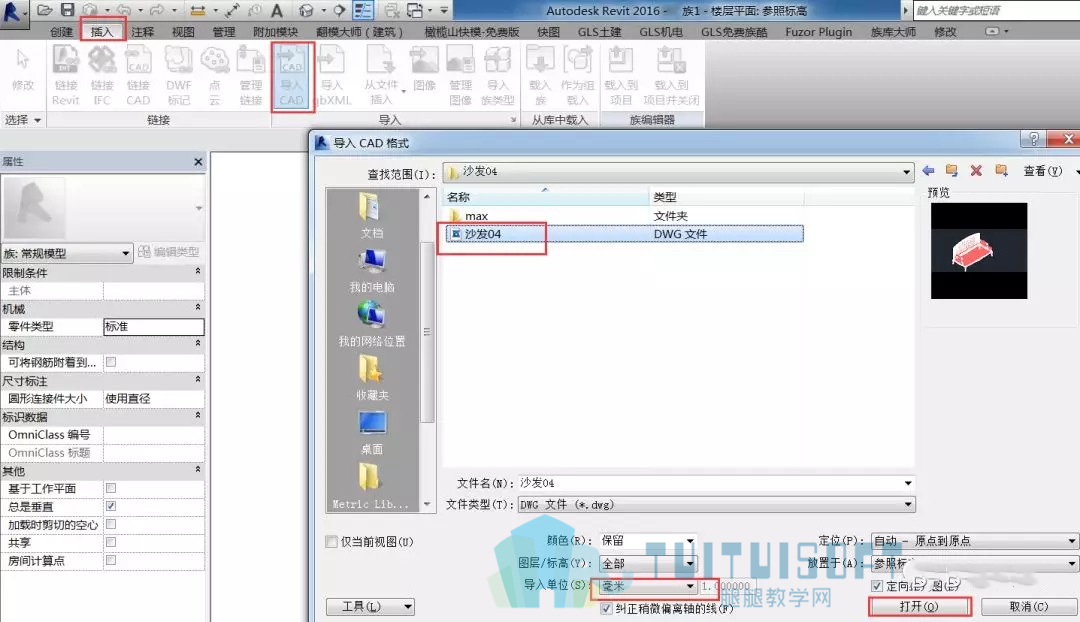
Task: Click the 工具 (Tools) button
Action: point(370,606)
